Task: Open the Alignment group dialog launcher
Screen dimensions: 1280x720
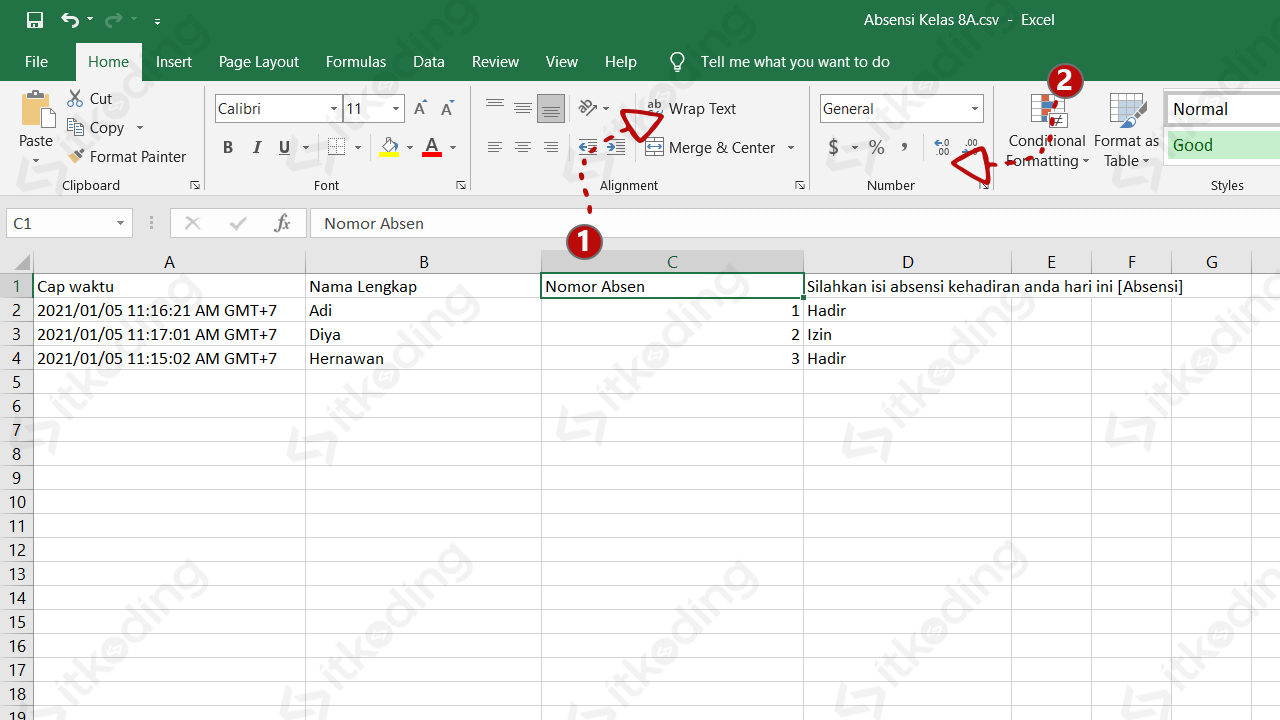Action: click(800, 185)
